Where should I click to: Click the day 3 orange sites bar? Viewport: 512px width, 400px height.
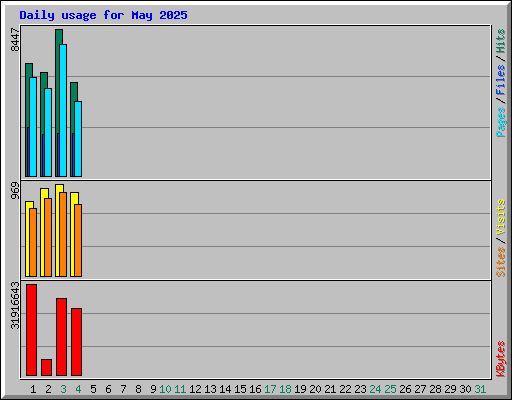point(63,234)
